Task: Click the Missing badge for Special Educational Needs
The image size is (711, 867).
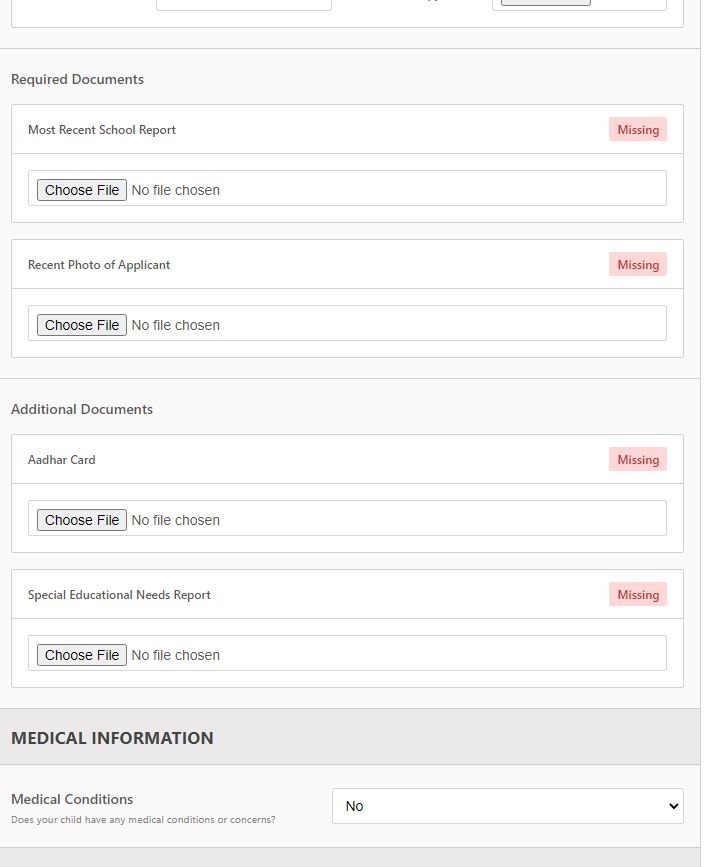Action: point(637,594)
